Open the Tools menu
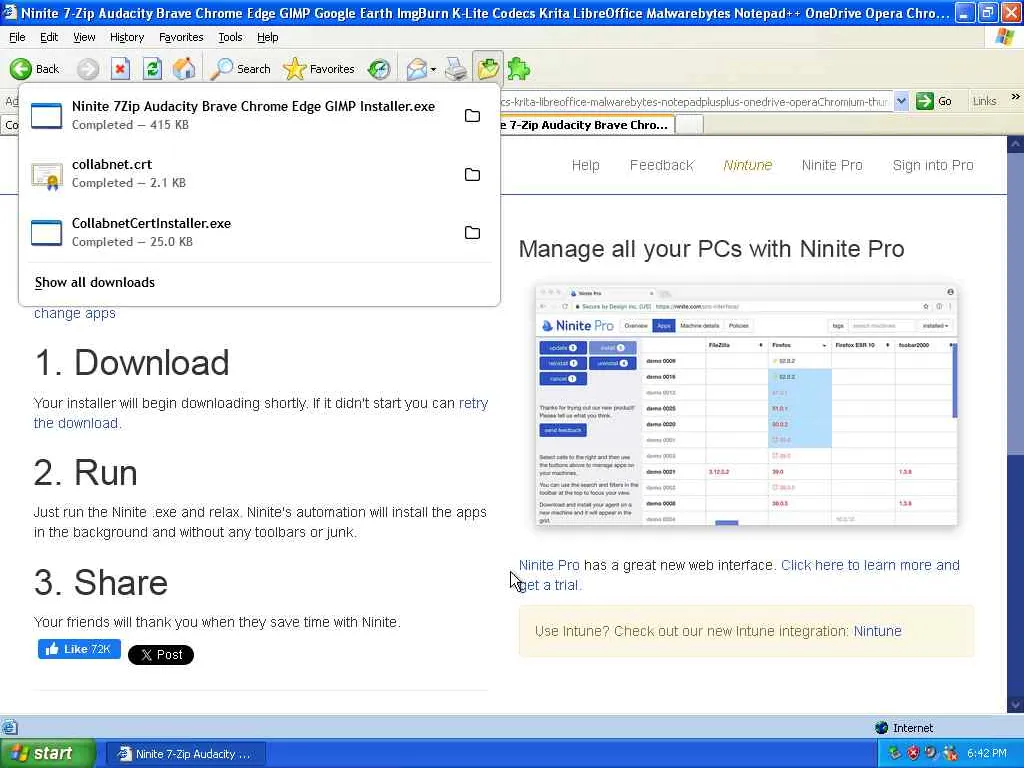The width and height of the screenshot is (1024, 768). point(230,37)
